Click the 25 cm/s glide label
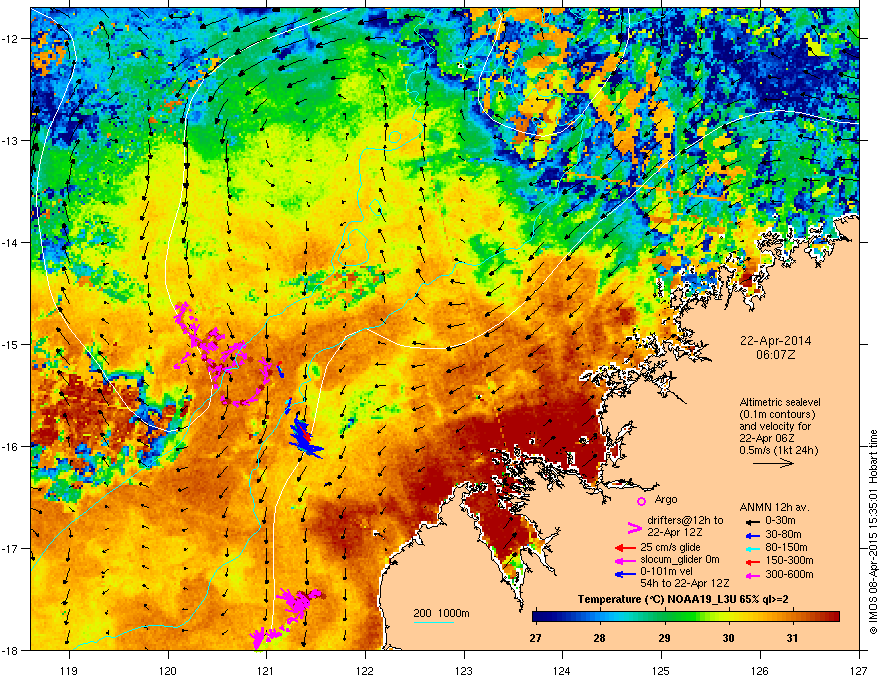The width and height of the screenshot is (880, 680). pos(670,547)
